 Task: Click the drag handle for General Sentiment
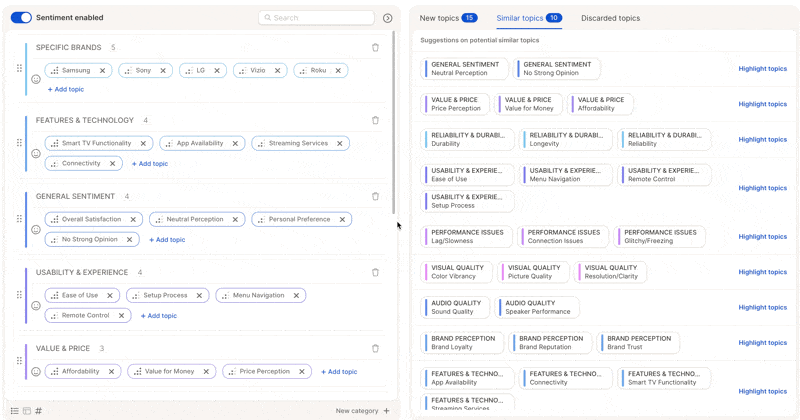[19, 219]
